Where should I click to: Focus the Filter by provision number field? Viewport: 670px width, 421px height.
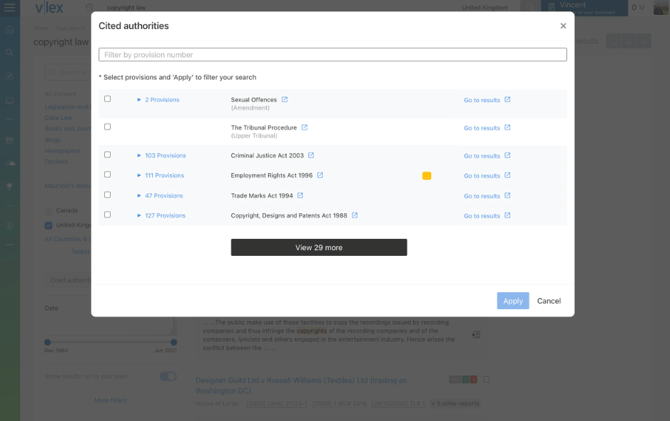pos(332,55)
